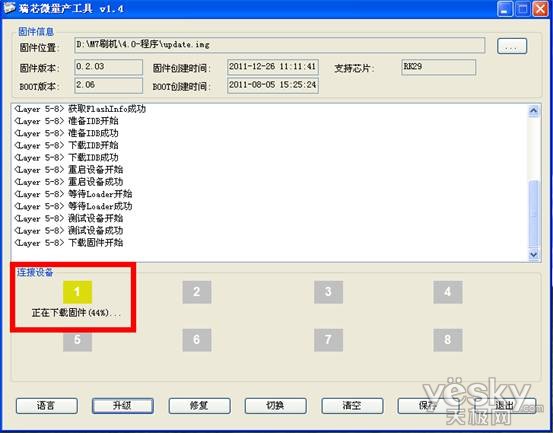Select device slot 6 square
Image resolution: width=553 pixels, height=433 pixels.
coord(197,340)
